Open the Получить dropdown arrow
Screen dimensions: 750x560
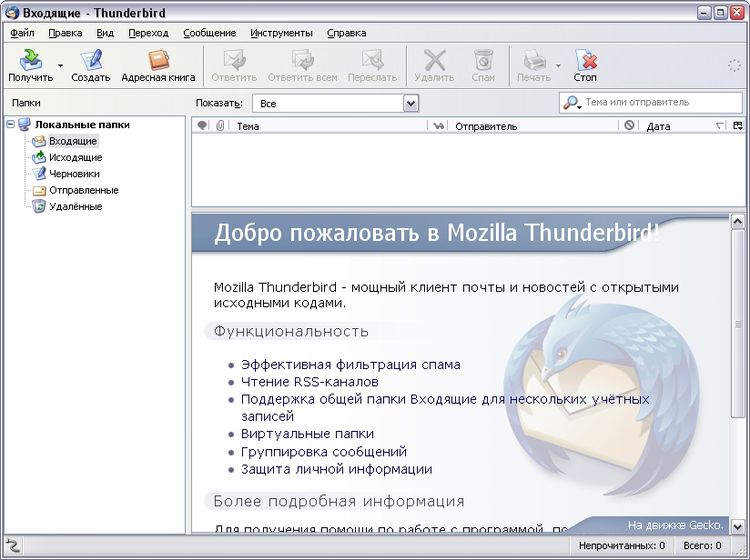(60, 65)
